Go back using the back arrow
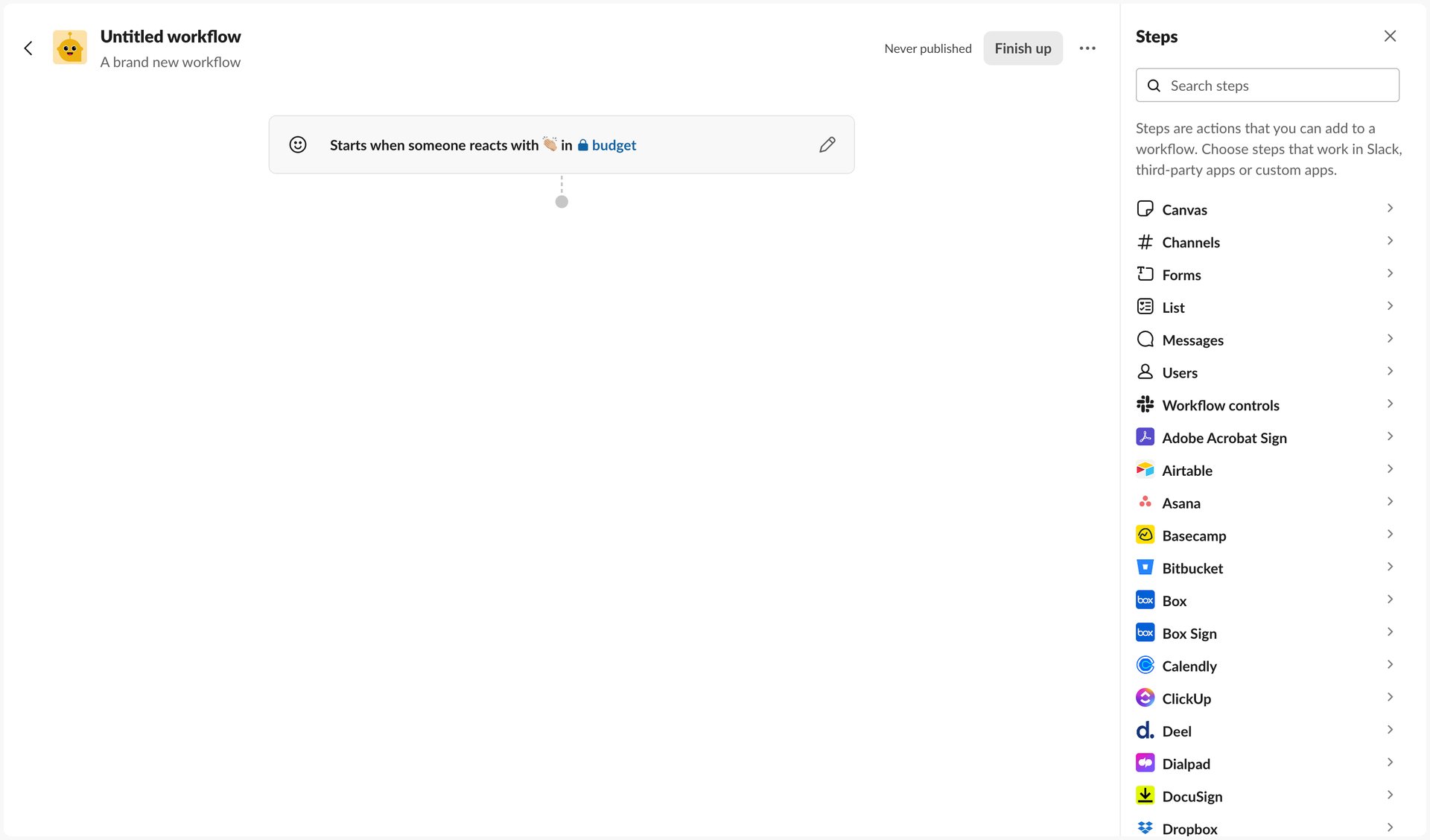The height and width of the screenshot is (840, 1430). tap(28, 48)
